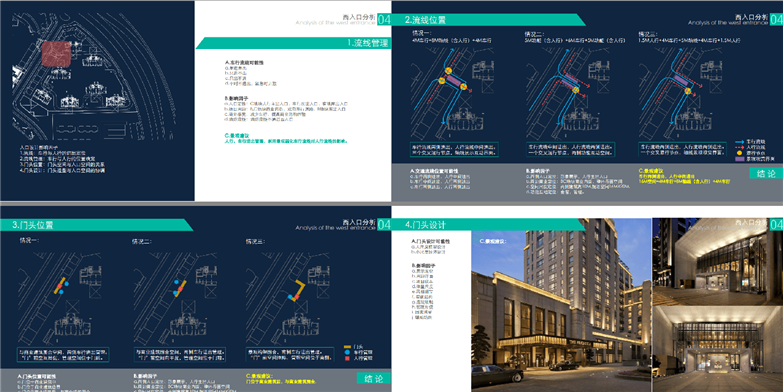Click the 2.流线位置 heading banner
The height and width of the screenshot is (392, 783).
point(488,20)
